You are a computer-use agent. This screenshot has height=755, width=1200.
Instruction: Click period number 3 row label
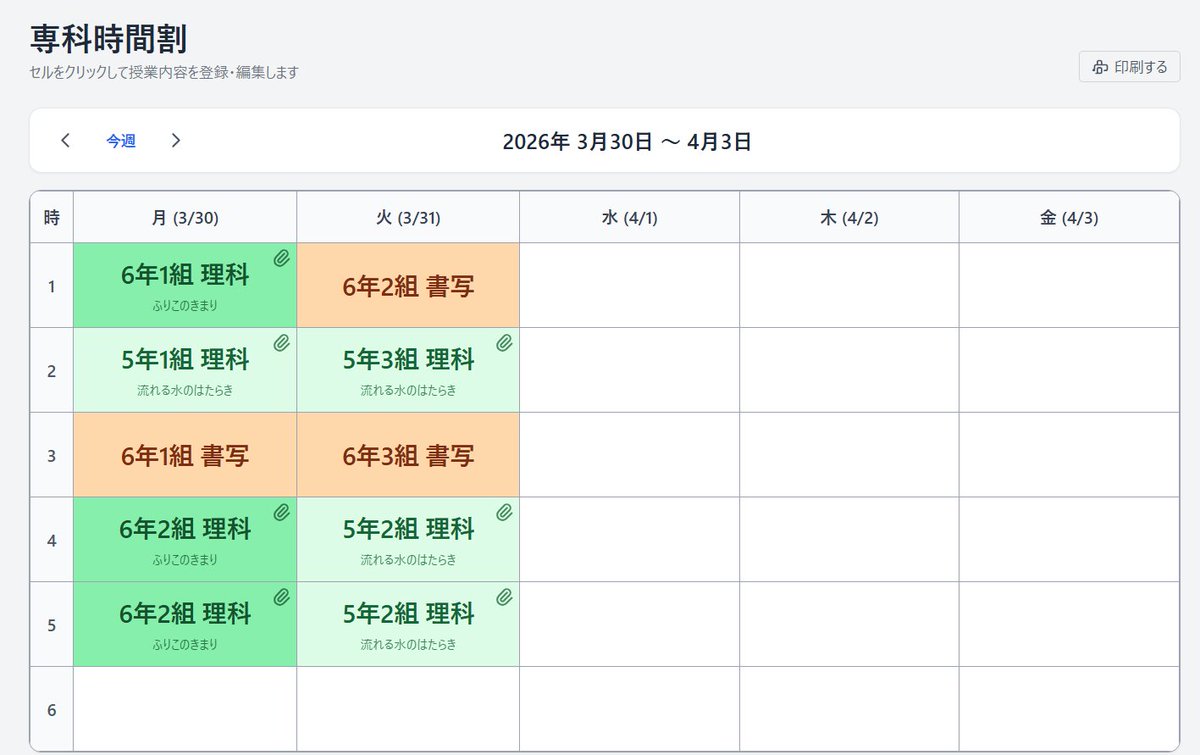[x=52, y=456]
